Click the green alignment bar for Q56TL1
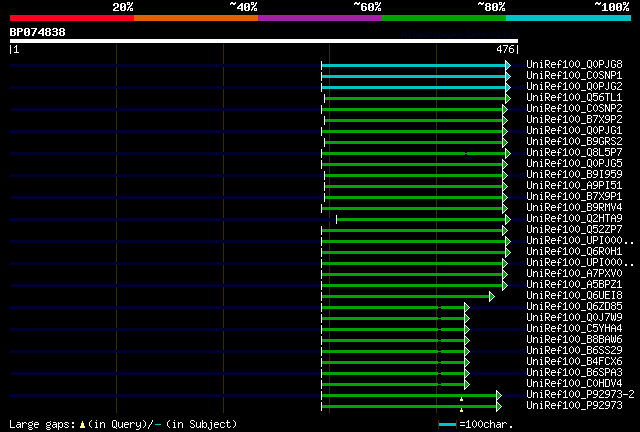The width and height of the screenshot is (640, 432). [415, 98]
